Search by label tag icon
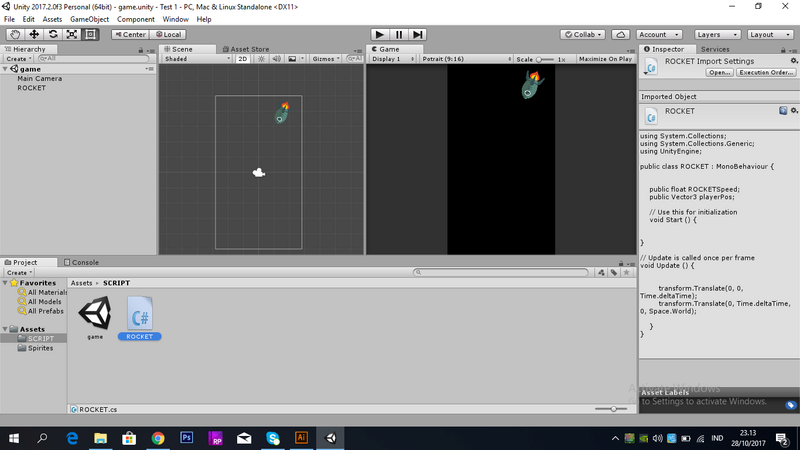 point(614,272)
